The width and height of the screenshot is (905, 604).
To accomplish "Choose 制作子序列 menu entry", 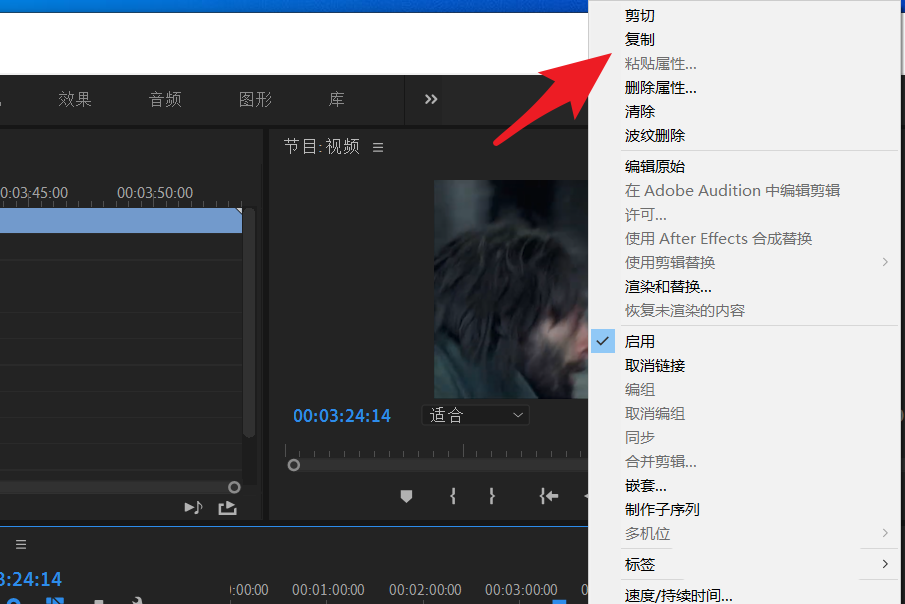I will [662, 509].
